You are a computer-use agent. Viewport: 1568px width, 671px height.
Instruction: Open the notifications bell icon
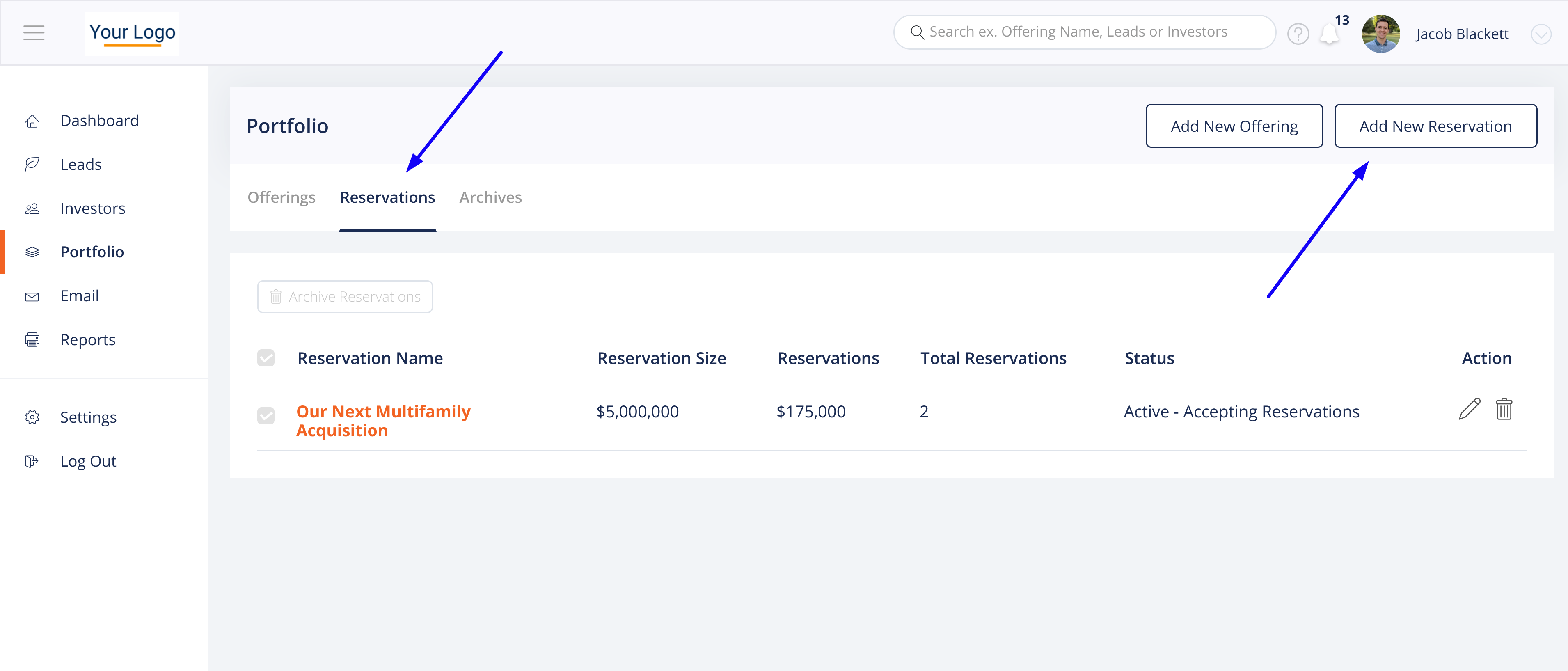(x=1329, y=35)
